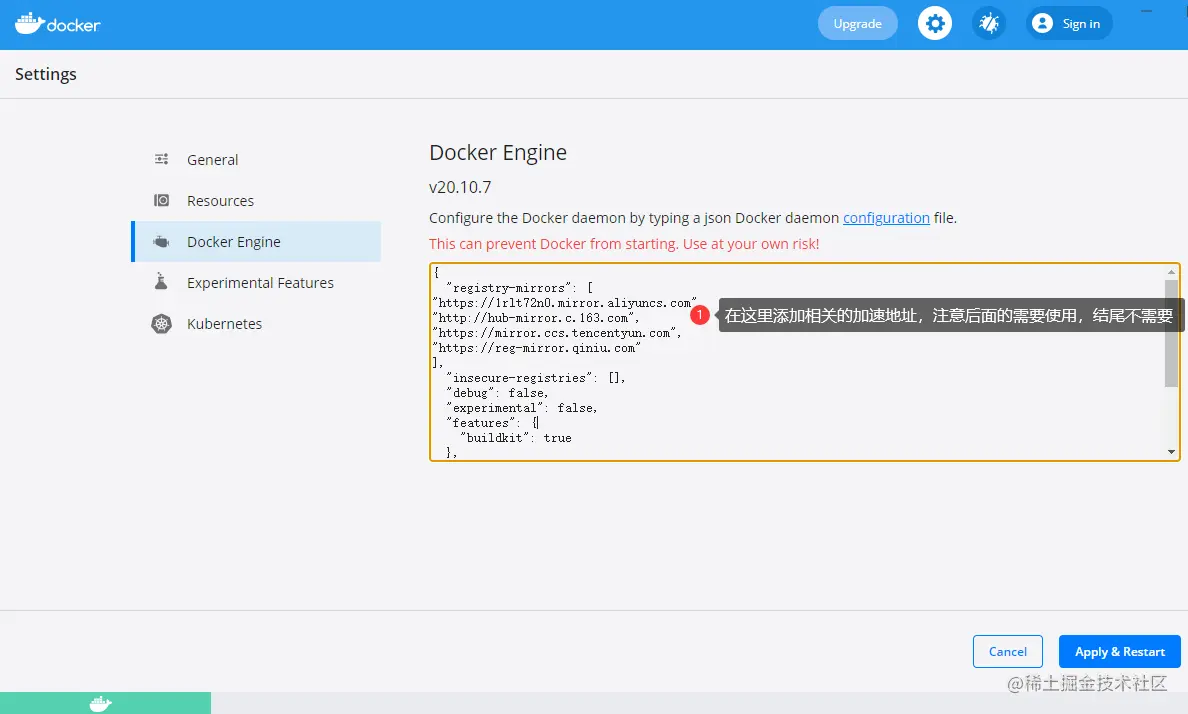The image size is (1188, 714).
Task: Click Apply & Restart
Action: click(1120, 652)
